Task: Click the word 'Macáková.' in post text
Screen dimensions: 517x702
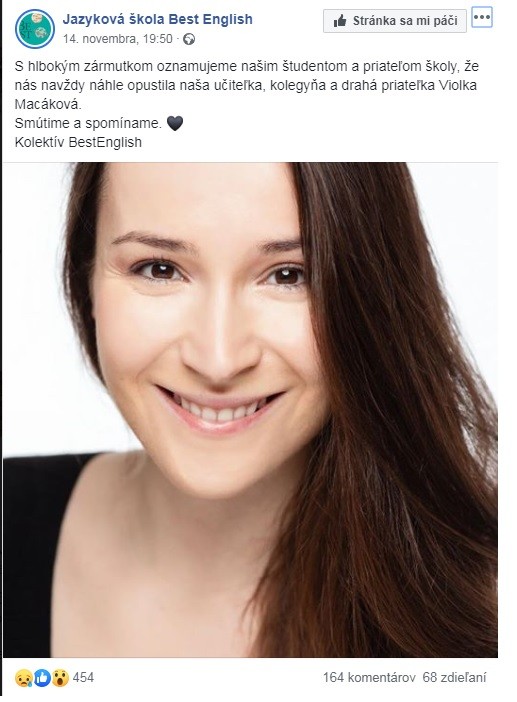Action: click(48, 104)
